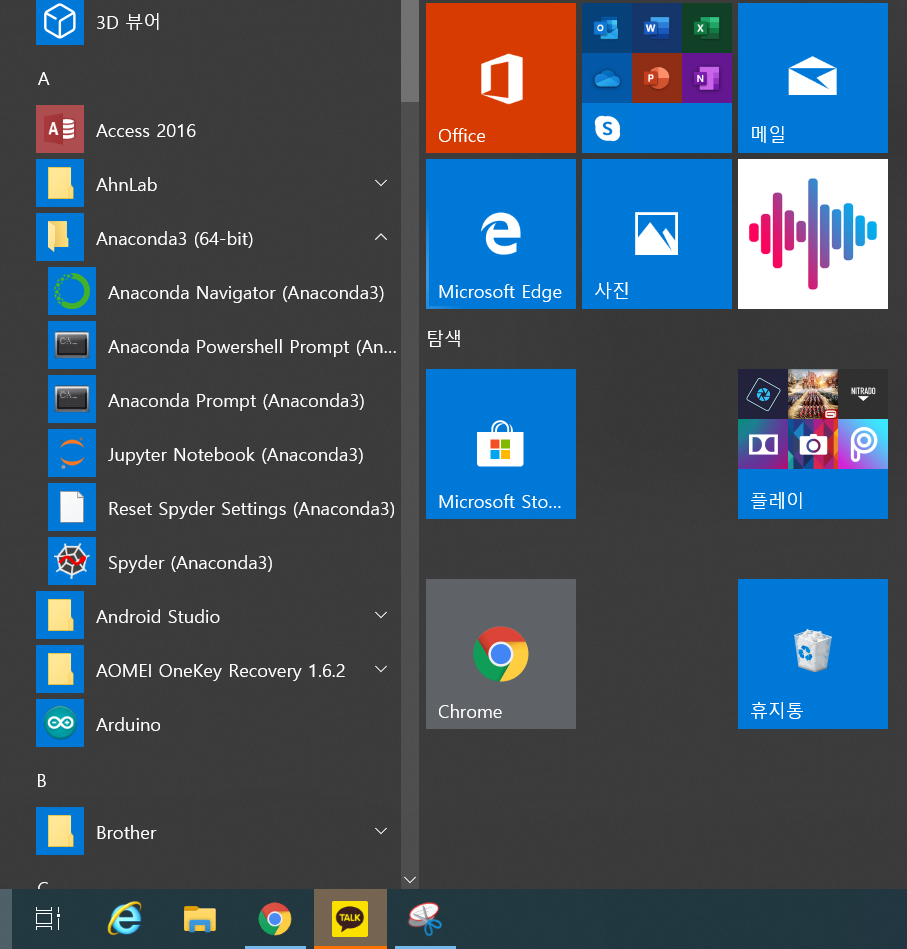
Task: Launch Spyder (Anaconda3) spider-web icon
Action: pyautogui.click(x=72, y=561)
